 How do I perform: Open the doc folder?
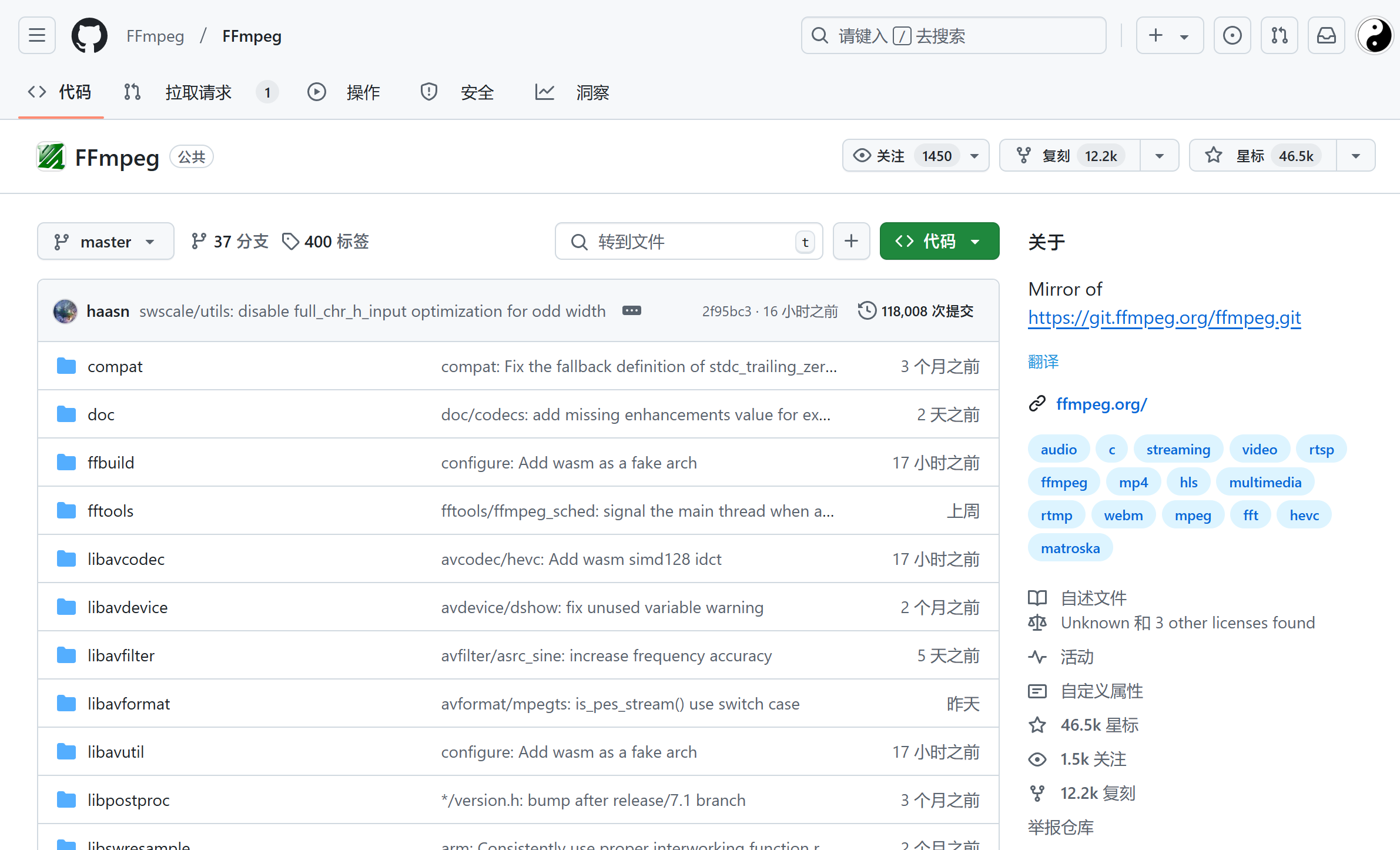(x=101, y=414)
